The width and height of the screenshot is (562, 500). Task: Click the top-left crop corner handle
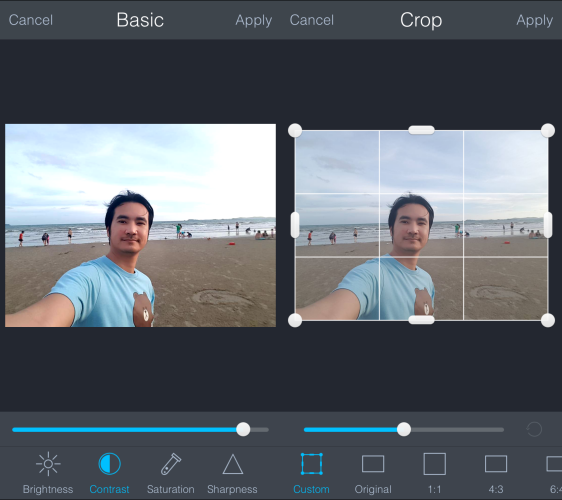point(295,130)
